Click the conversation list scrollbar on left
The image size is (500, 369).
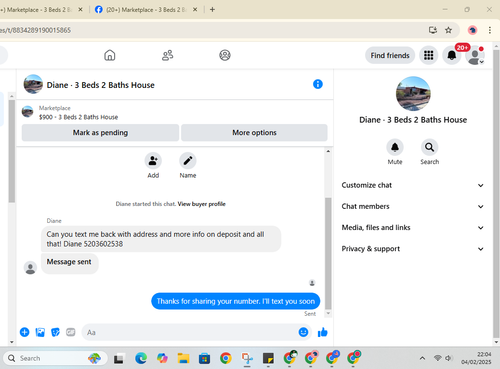point(12,151)
